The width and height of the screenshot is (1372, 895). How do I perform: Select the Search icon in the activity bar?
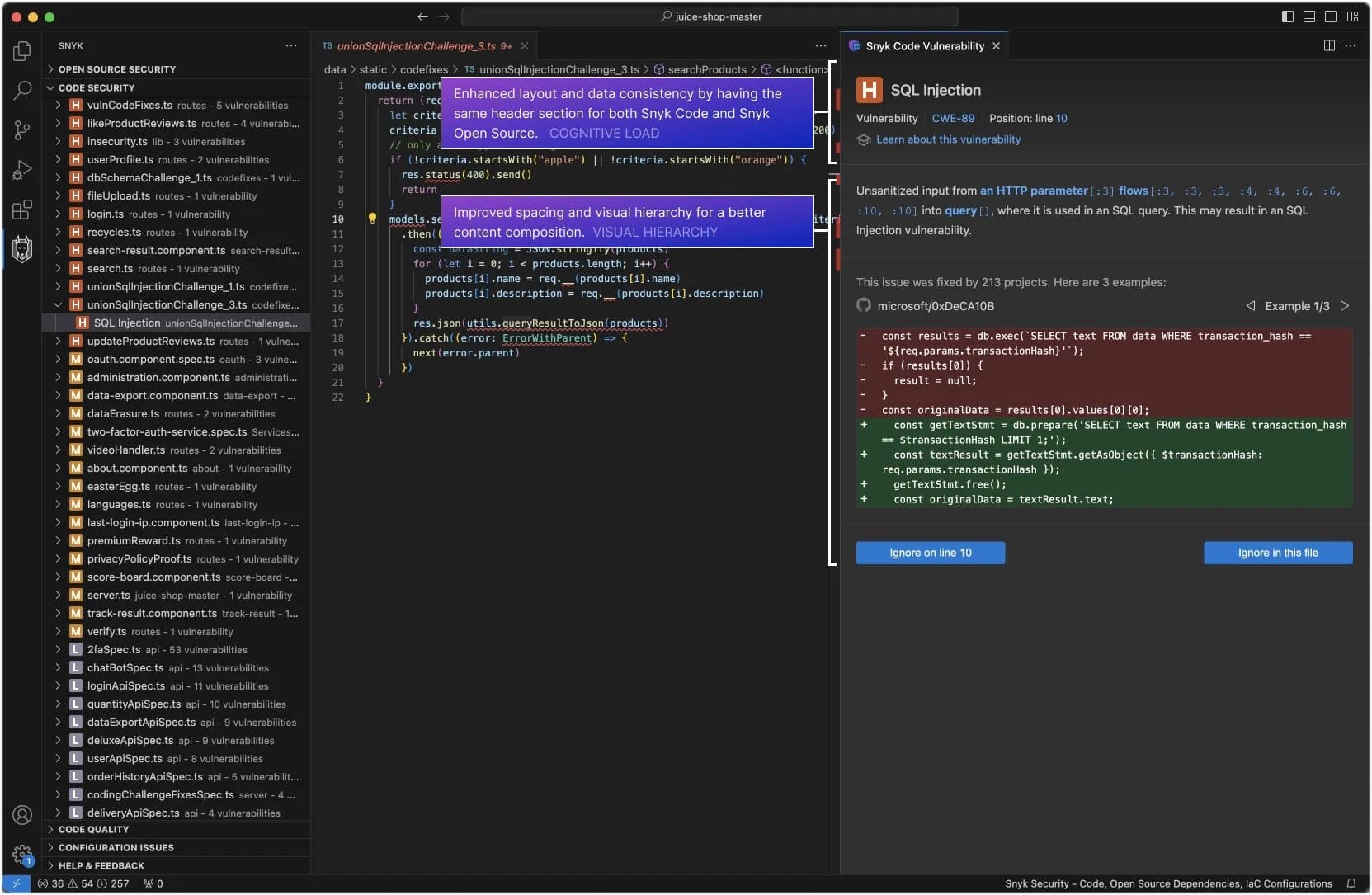[x=22, y=91]
